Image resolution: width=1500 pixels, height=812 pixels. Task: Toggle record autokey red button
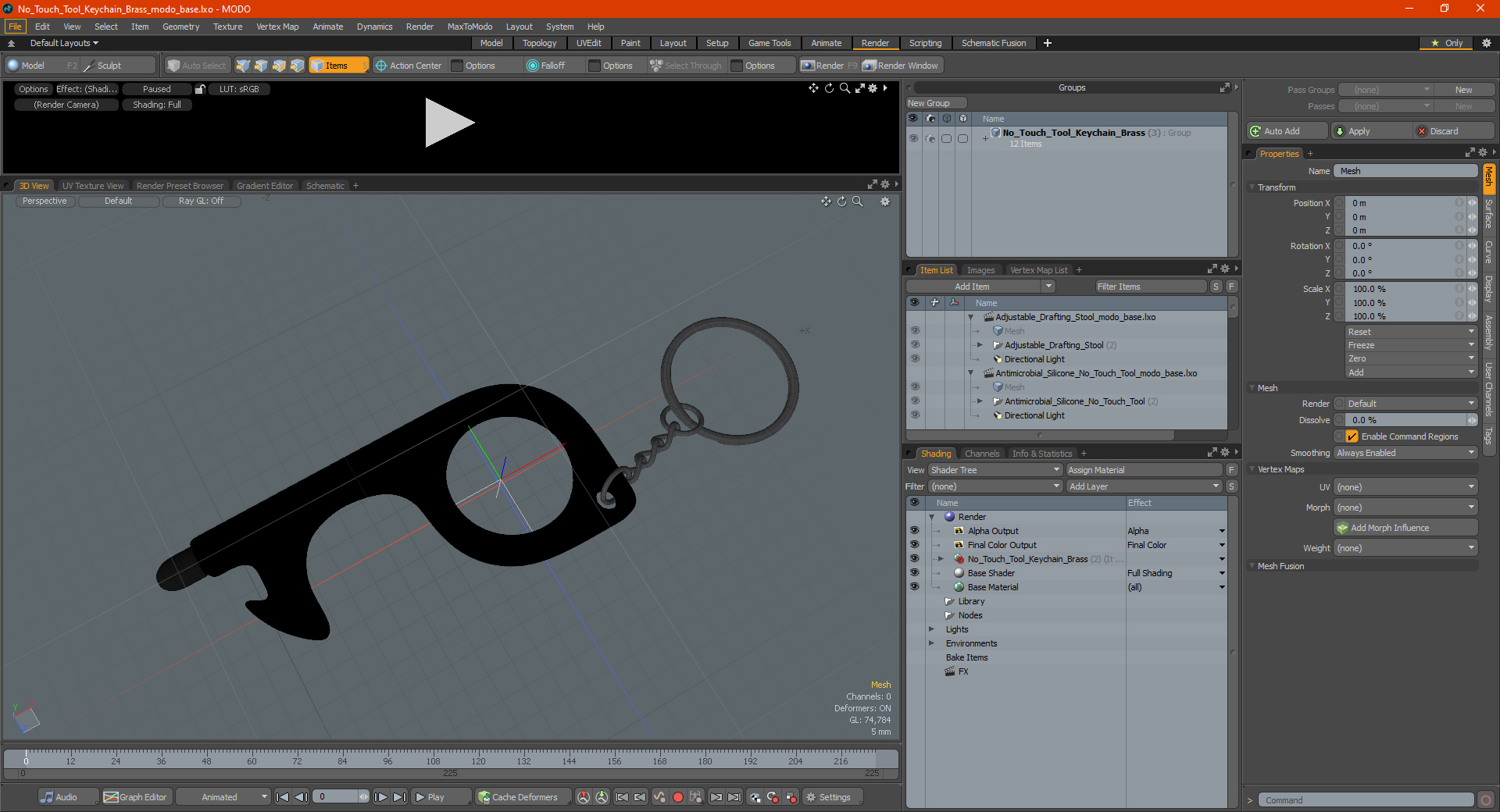678,797
